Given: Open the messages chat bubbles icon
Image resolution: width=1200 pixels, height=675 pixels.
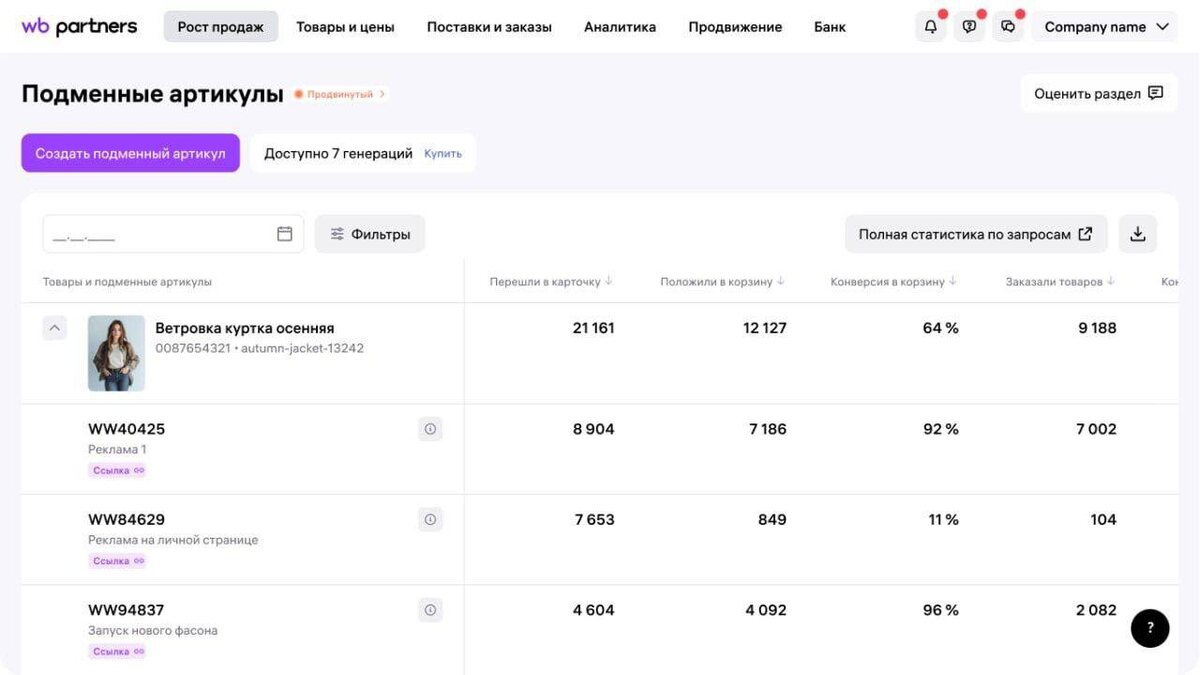Looking at the screenshot, I should click(x=1008, y=27).
